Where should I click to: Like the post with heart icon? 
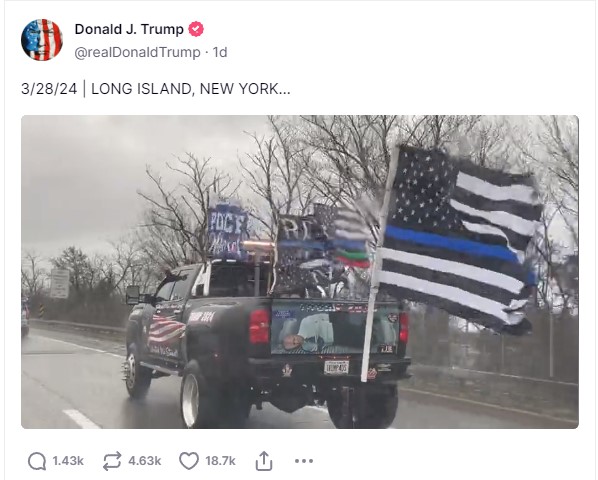pyautogui.click(x=189, y=461)
